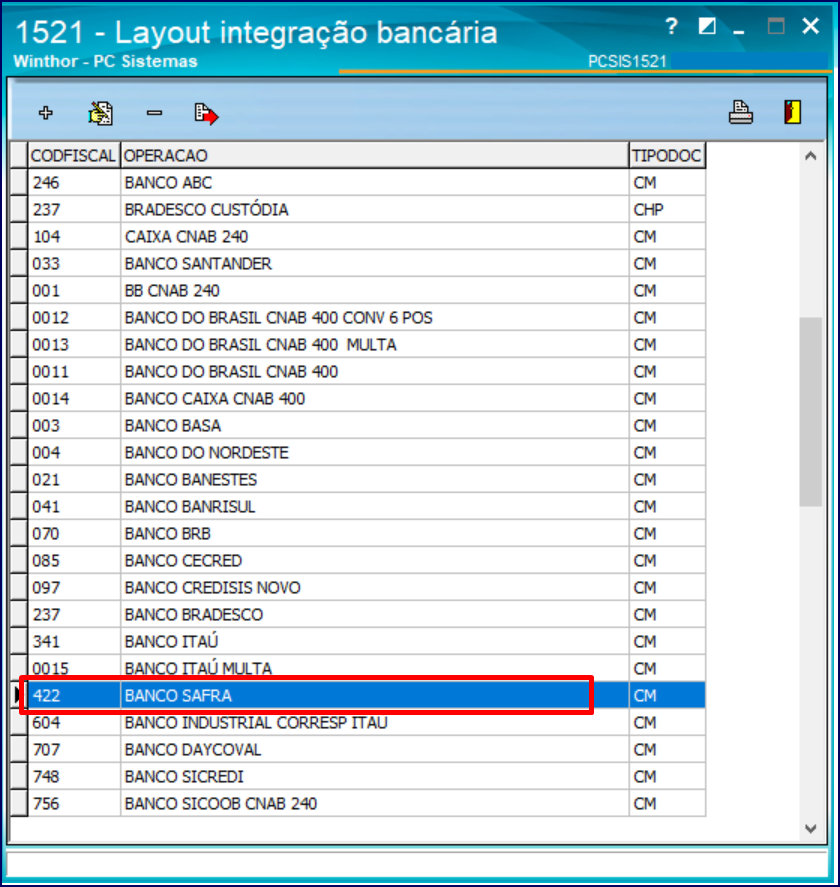The image size is (840, 887).
Task: Sort by the OPERACAO column header
Action: tap(374, 156)
